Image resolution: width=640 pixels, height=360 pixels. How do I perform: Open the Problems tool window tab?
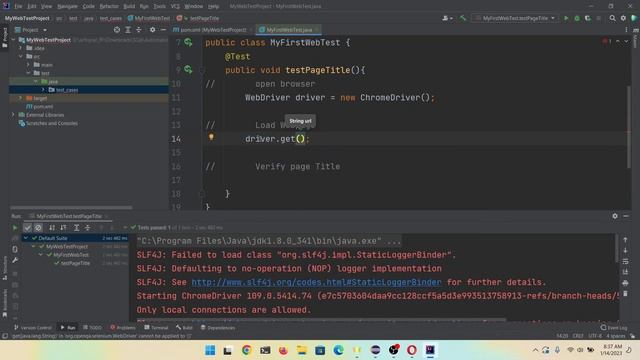[x=123, y=327]
